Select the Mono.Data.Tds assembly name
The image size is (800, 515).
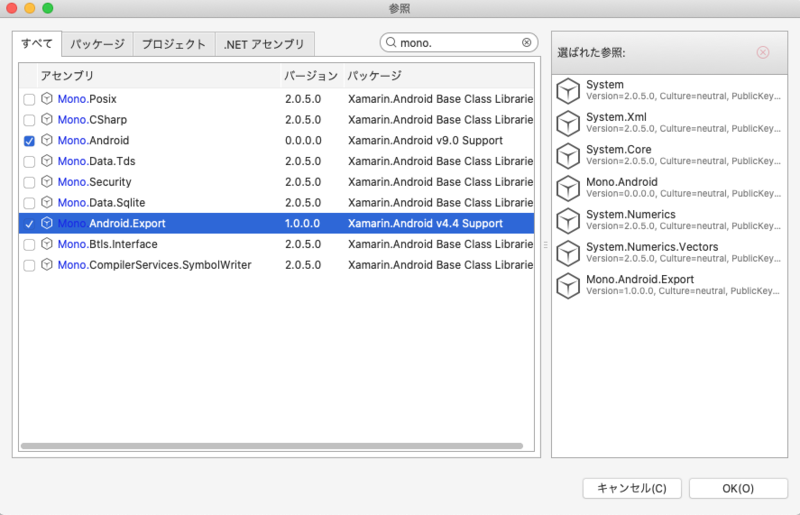coord(96,161)
